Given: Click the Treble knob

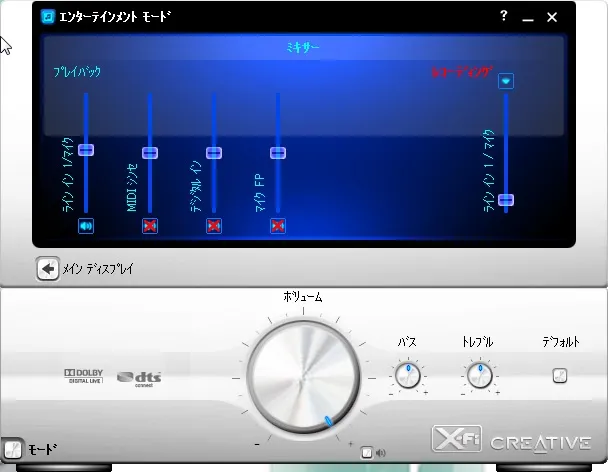Looking at the screenshot, I should pos(478,376).
